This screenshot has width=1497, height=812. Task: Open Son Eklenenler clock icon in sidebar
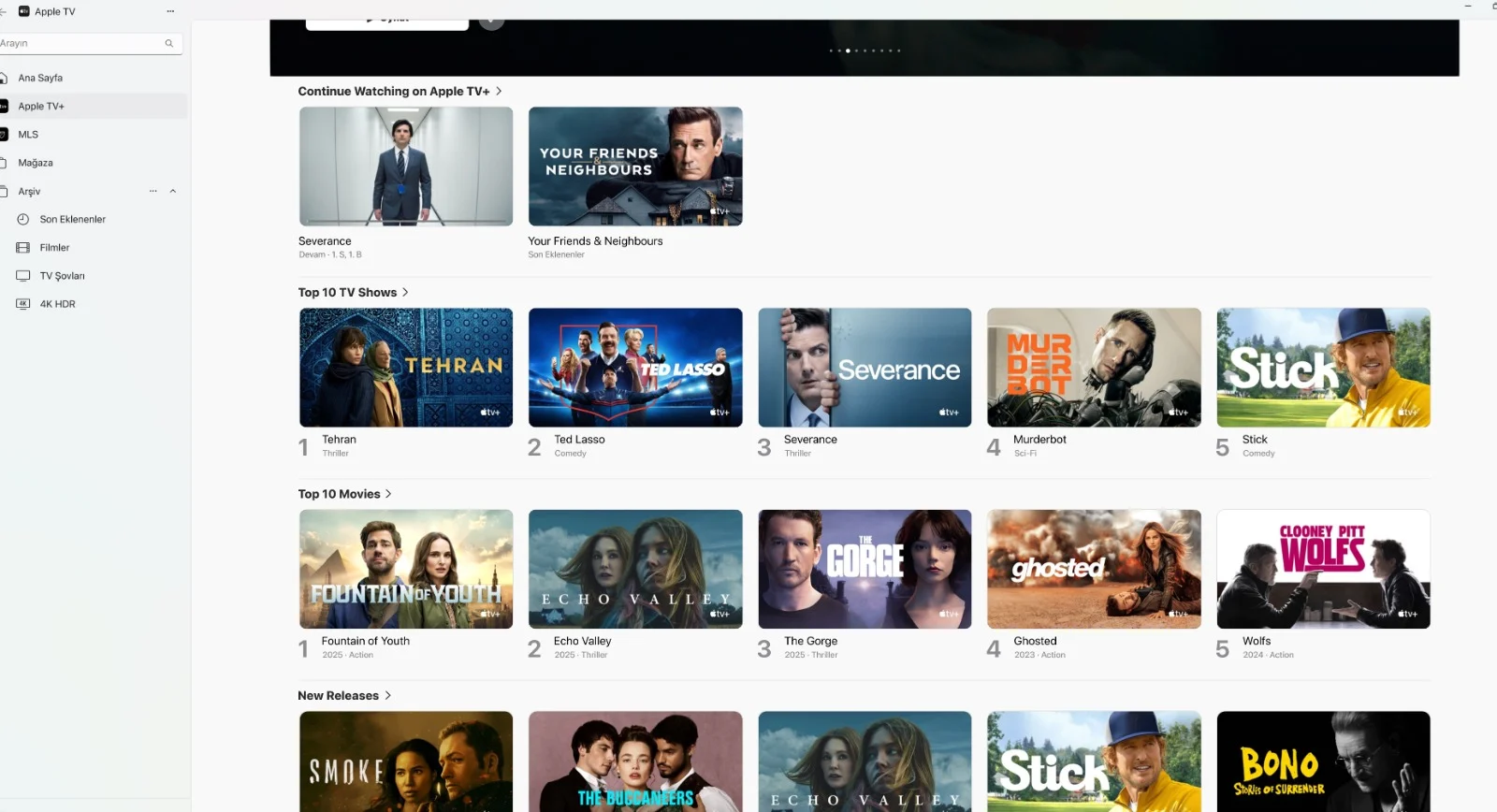pos(23,219)
